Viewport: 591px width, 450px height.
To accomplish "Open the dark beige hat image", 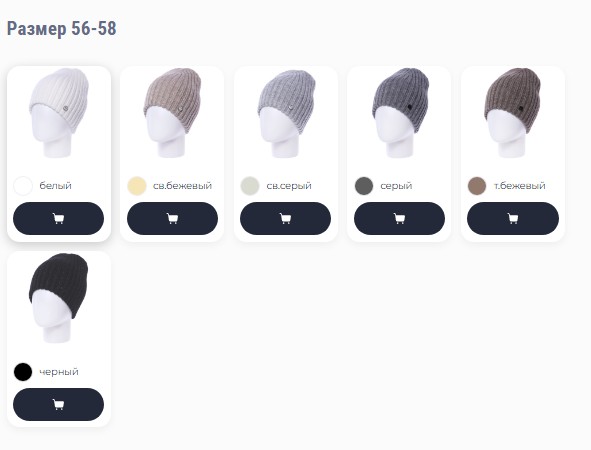I will click(x=513, y=113).
